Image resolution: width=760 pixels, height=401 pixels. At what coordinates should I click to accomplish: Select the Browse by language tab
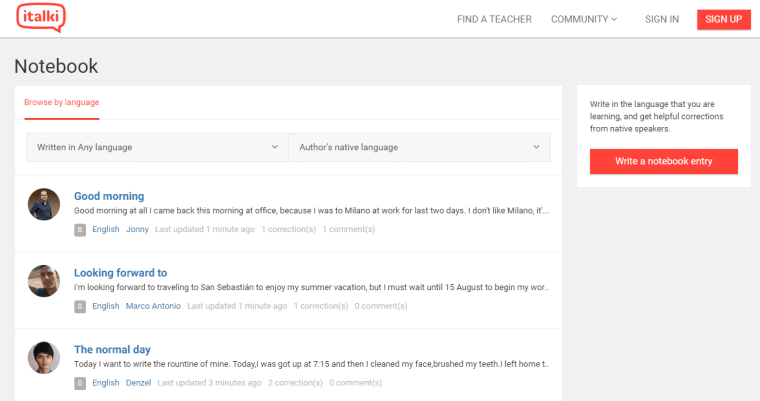62,102
